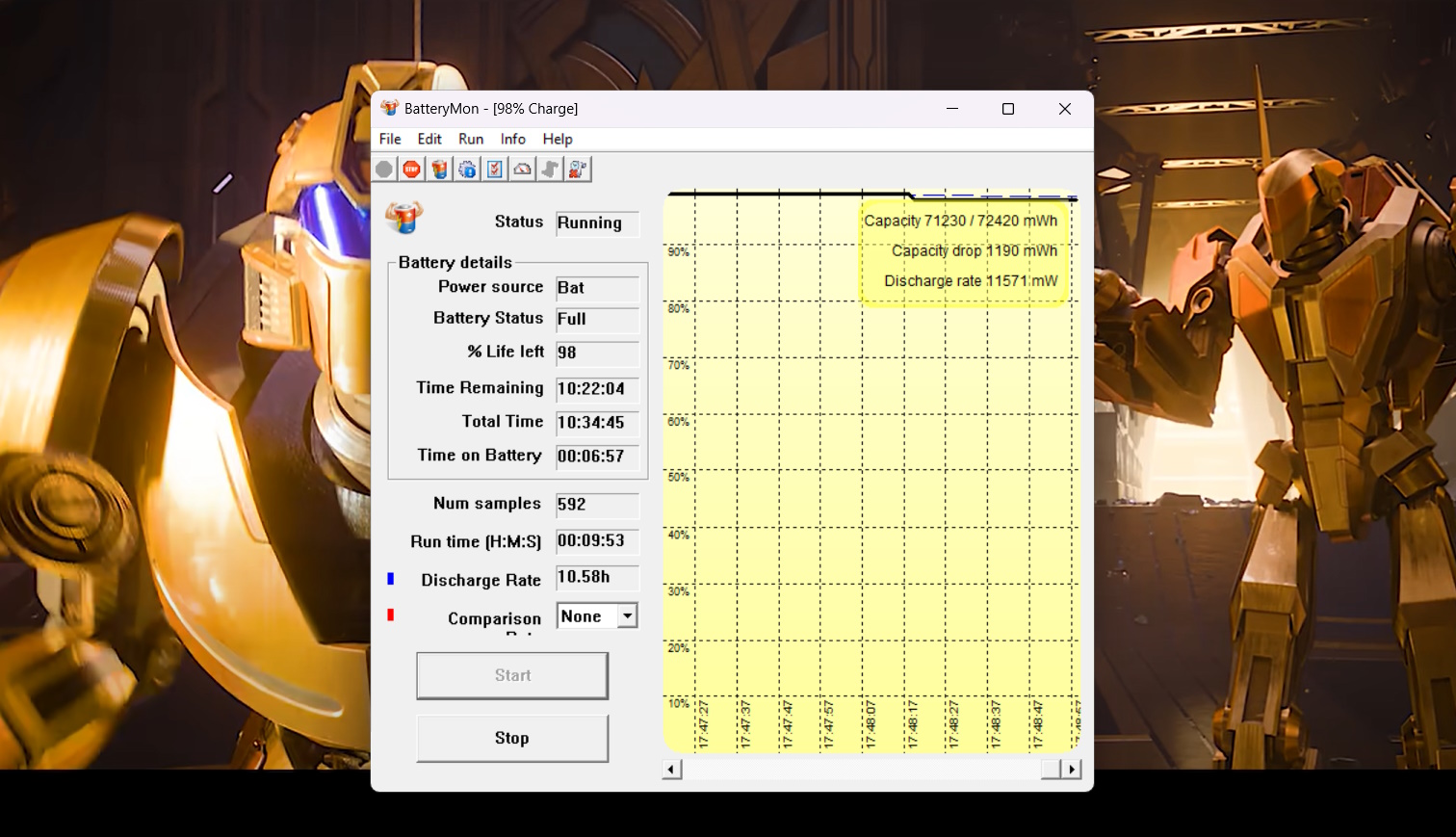Click the Stop button

pyautogui.click(x=512, y=738)
